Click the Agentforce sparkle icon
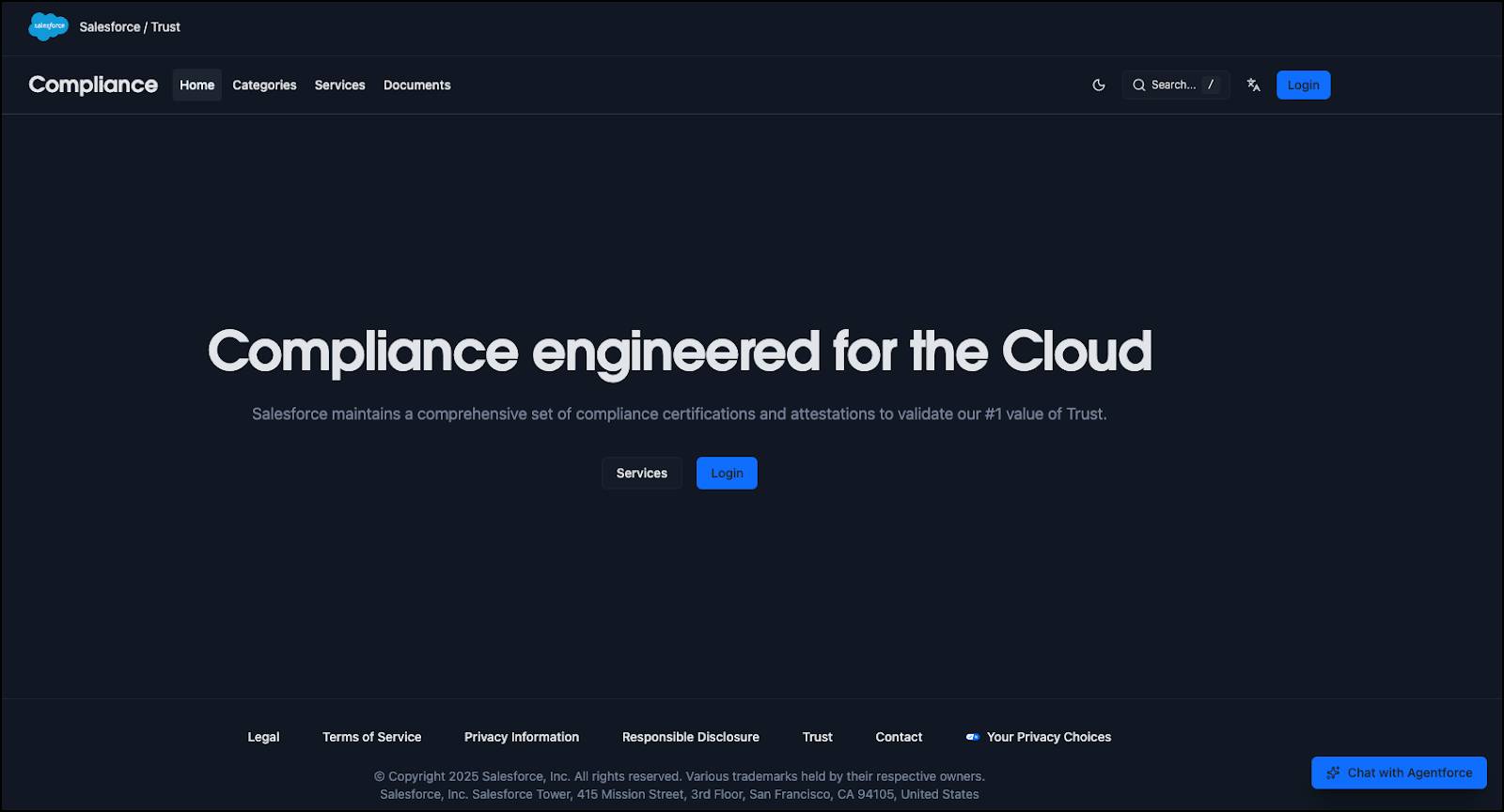This screenshot has width=1504, height=812. [x=1333, y=773]
